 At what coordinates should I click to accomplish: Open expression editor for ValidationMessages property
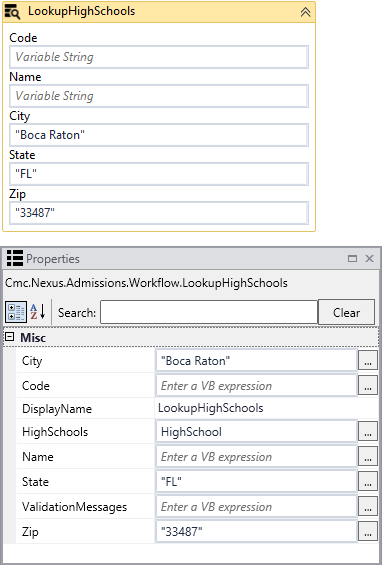coord(368,506)
